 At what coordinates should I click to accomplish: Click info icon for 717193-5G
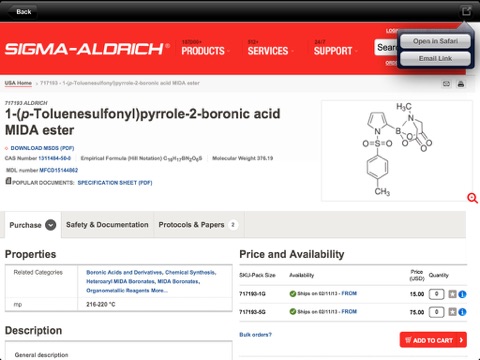462,312
